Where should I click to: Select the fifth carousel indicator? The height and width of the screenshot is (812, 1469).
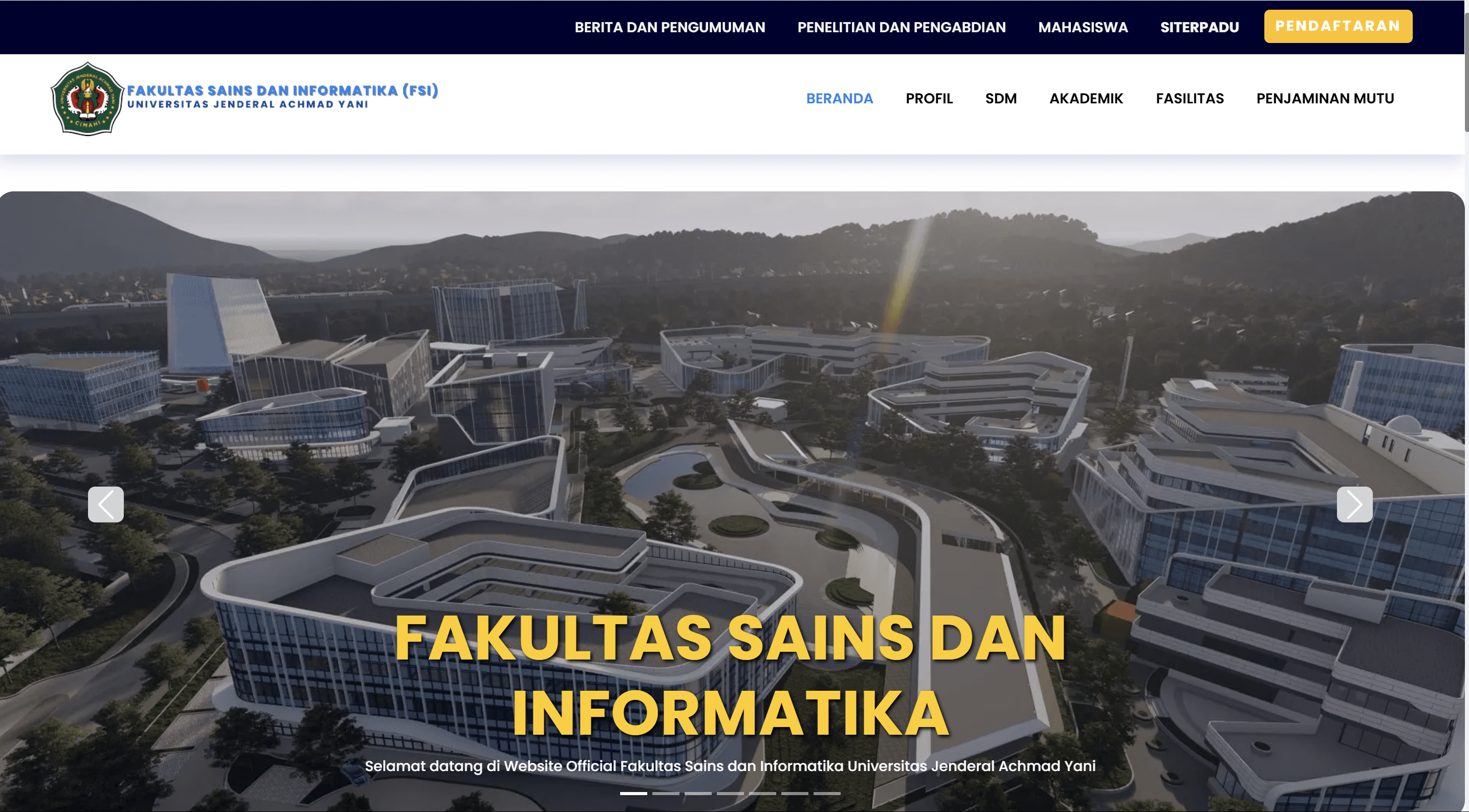pyautogui.click(x=762, y=793)
